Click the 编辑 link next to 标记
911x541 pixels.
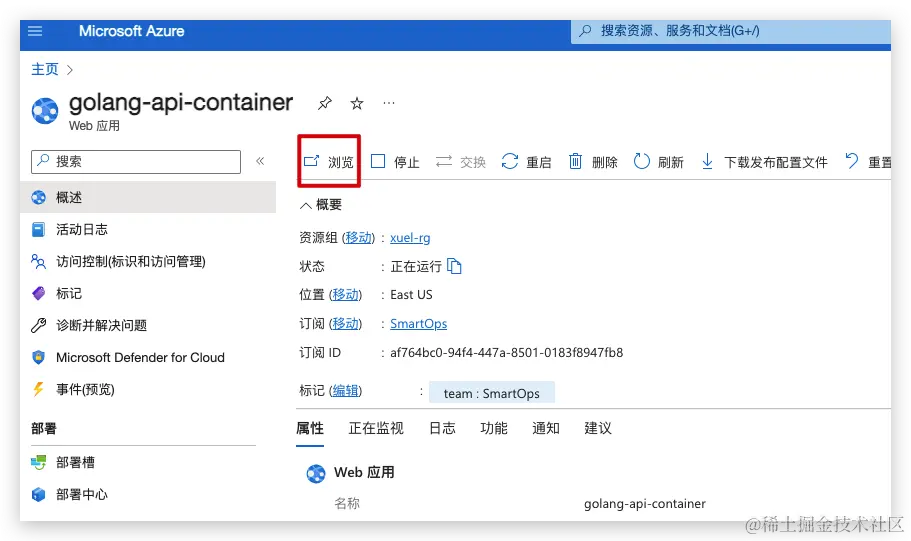(x=345, y=390)
